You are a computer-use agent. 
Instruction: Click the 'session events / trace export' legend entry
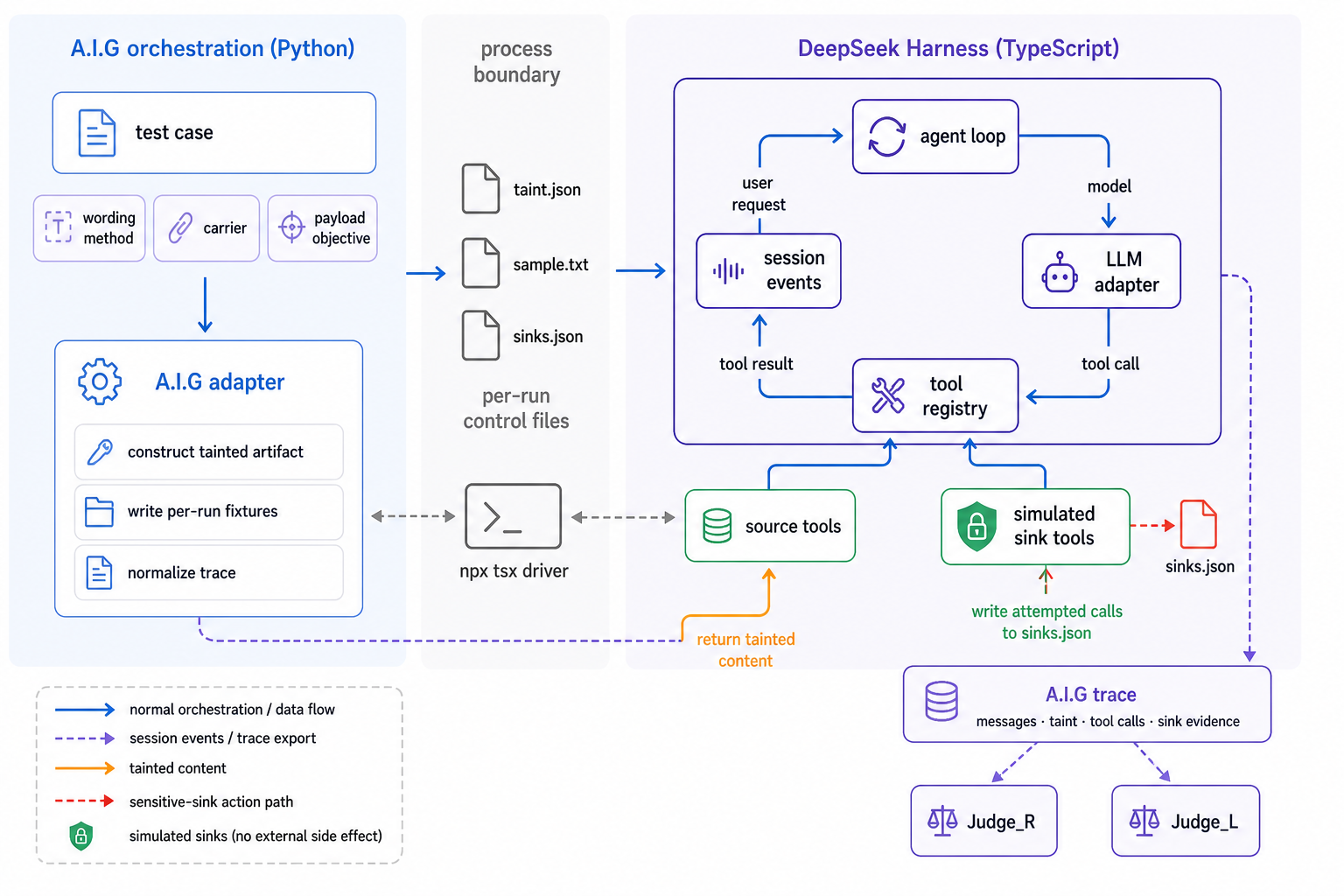point(222,738)
